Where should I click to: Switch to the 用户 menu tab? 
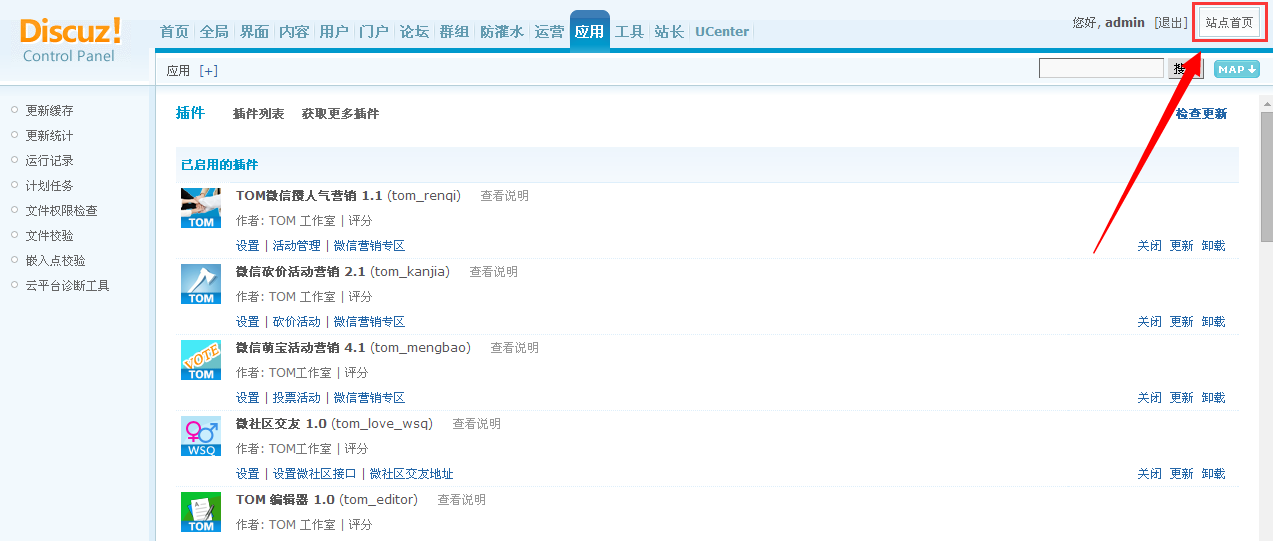(x=334, y=31)
